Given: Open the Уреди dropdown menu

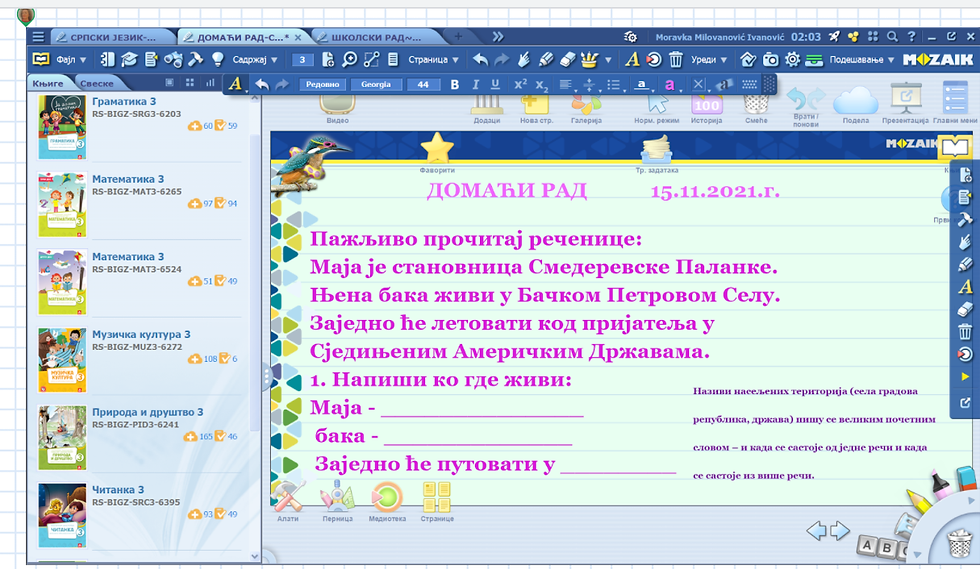Looking at the screenshot, I should click(x=709, y=59).
